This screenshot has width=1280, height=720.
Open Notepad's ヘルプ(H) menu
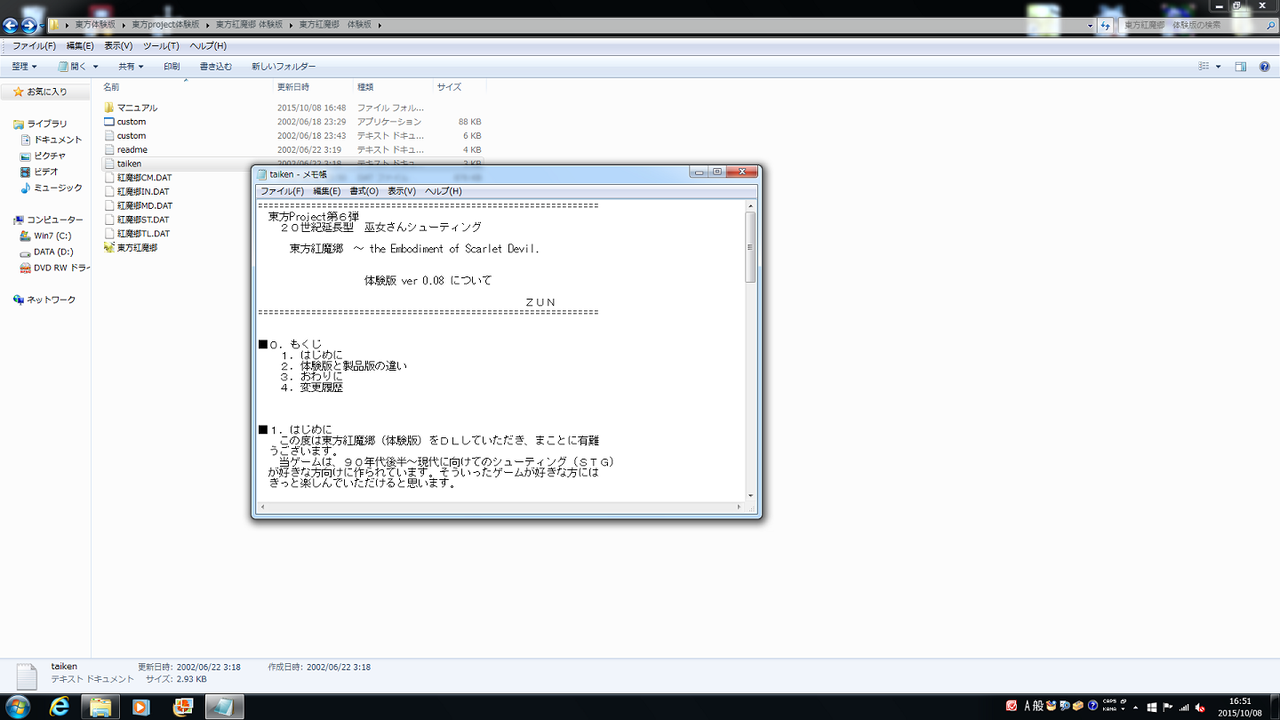443,191
